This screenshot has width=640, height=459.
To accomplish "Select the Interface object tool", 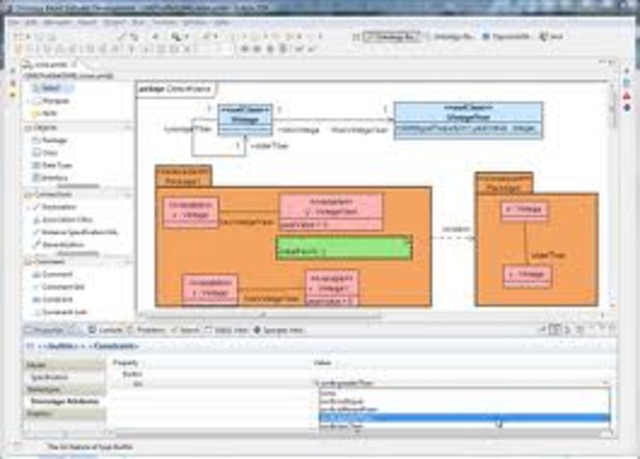I will pyautogui.click(x=51, y=178).
